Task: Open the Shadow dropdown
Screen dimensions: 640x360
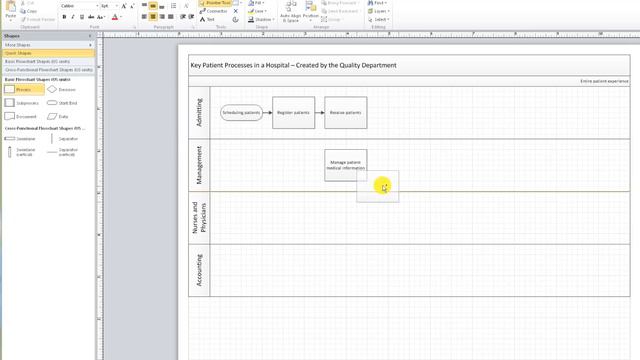Action: pyautogui.click(x=261, y=19)
